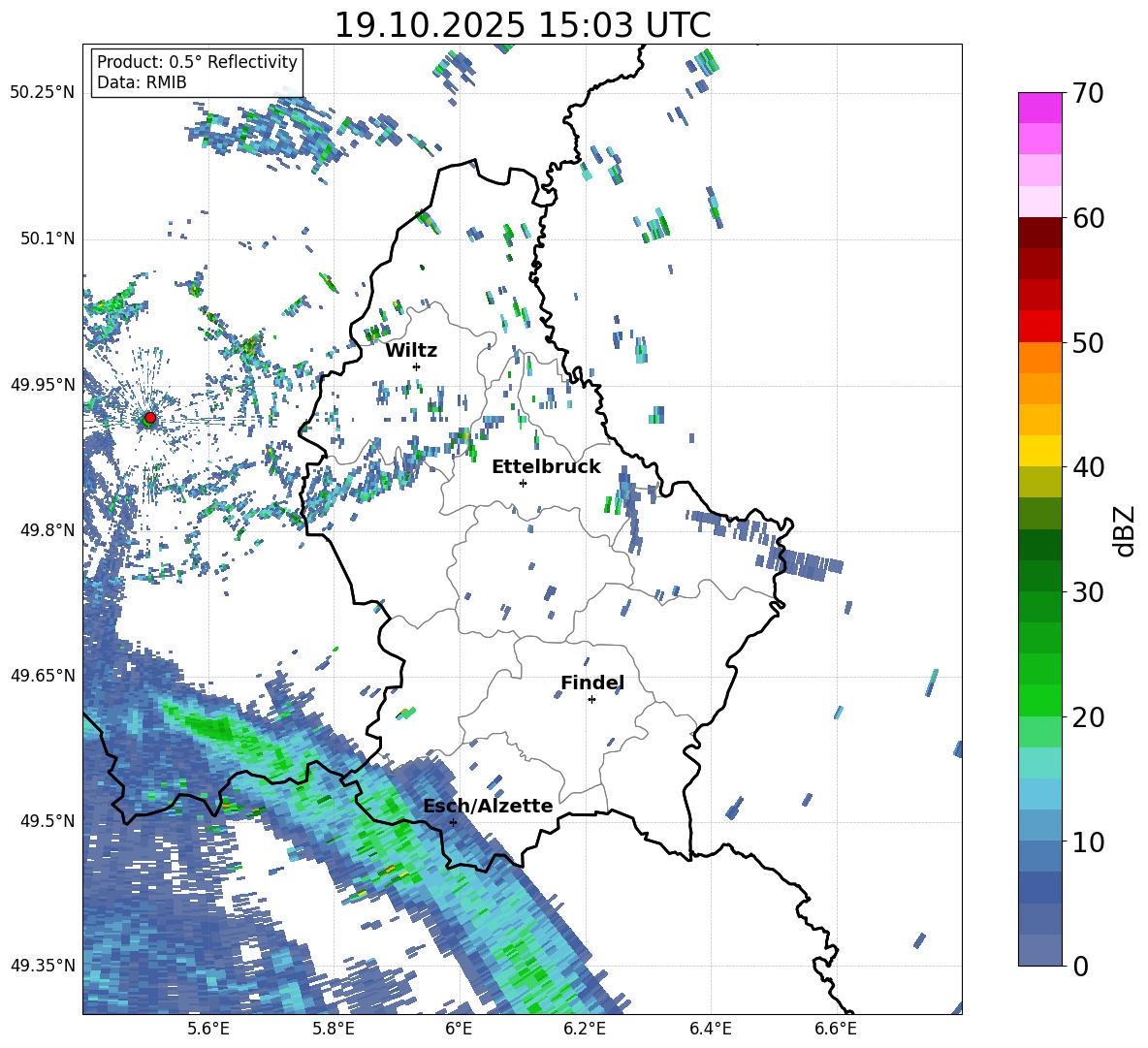Pick the magenta top colorbar segment

tap(1039, 109)
